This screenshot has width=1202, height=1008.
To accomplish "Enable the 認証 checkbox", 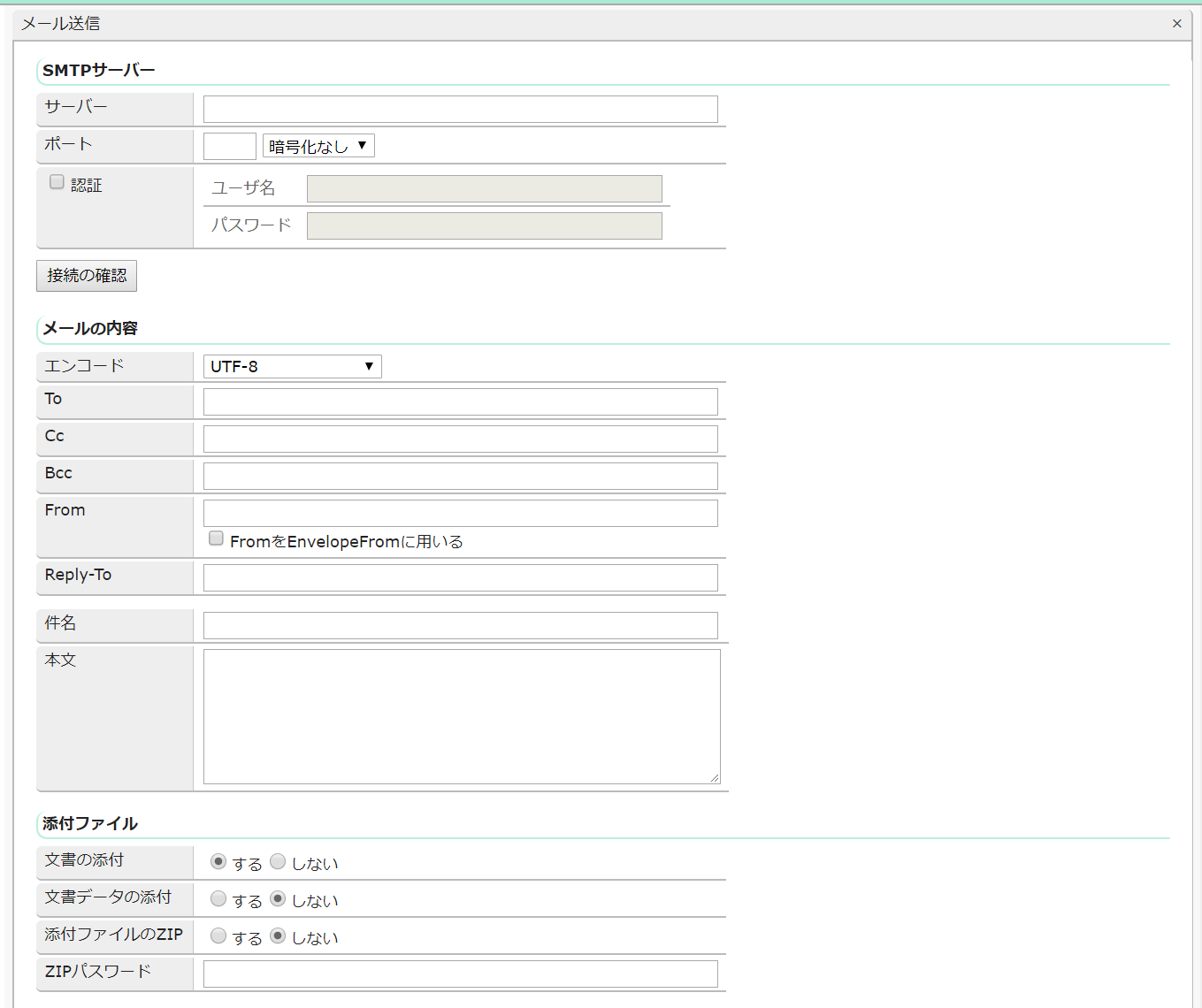I will tap(57, 182).
